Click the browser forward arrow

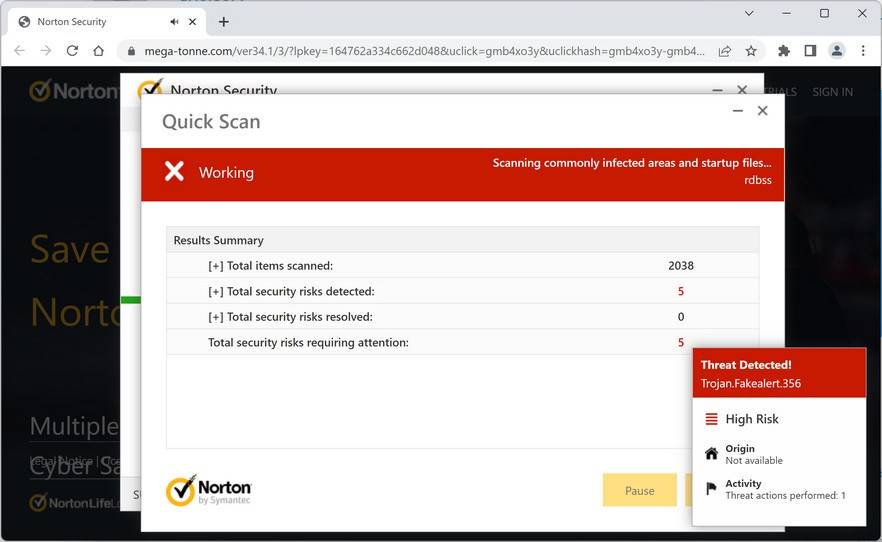(x=46, y=51)
